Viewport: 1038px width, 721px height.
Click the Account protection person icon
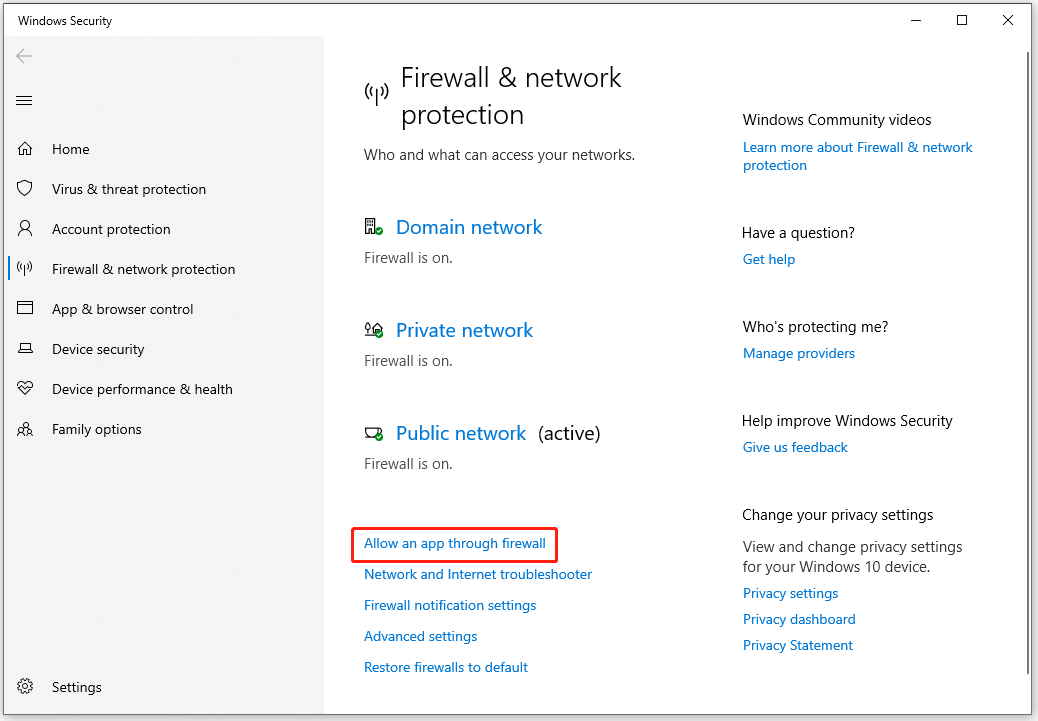pyautogui.click(x=25, y=229)
